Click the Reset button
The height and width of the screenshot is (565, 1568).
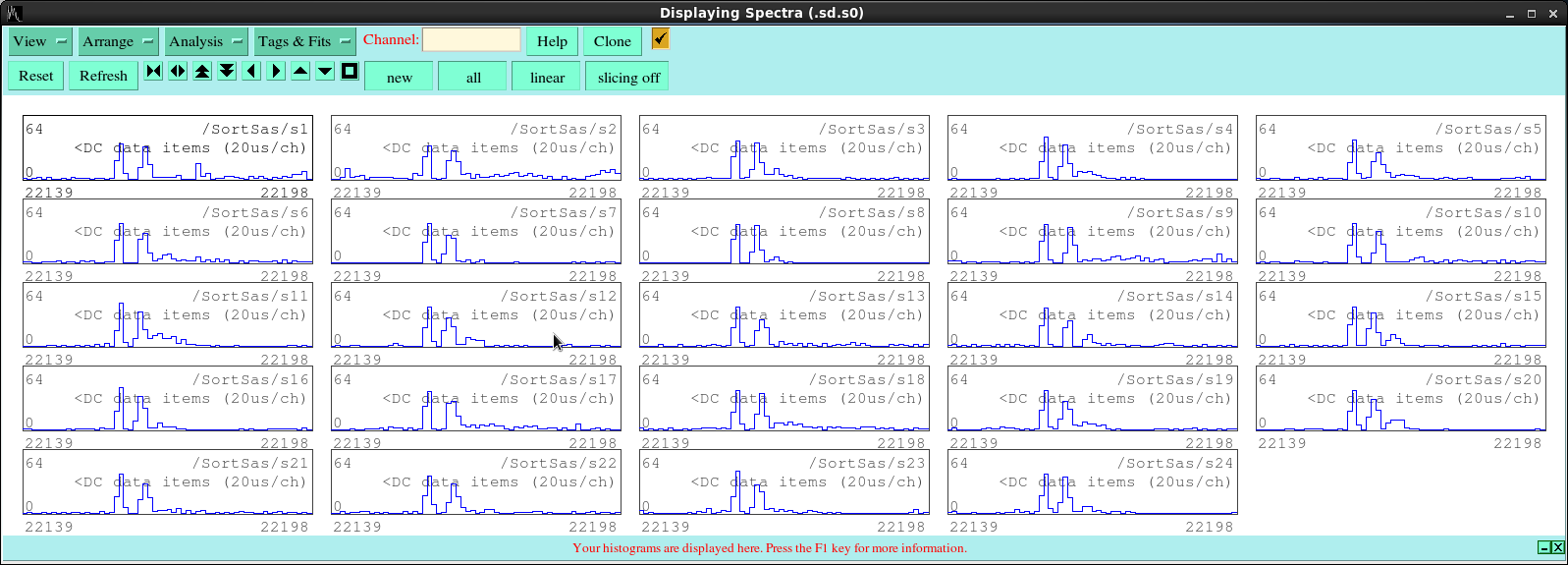(36, 76)
